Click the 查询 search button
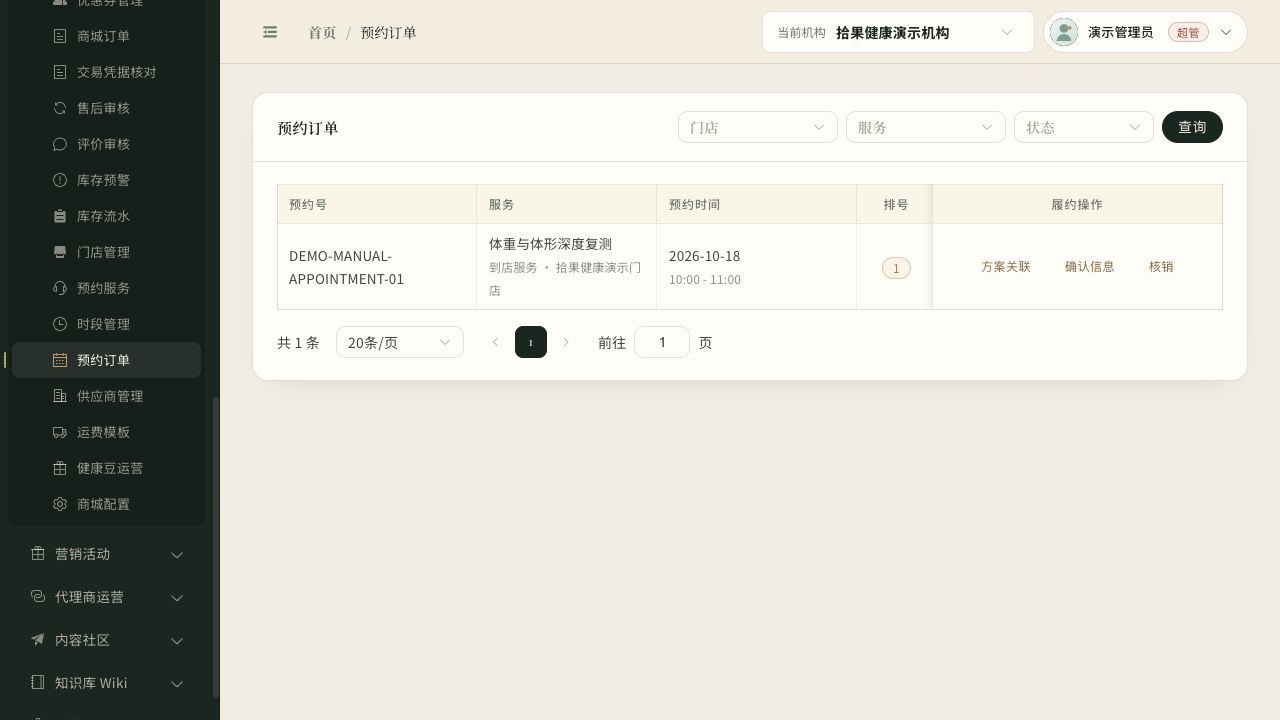This screenshot has width=1280, height=720. click(x=1192, y=127)
